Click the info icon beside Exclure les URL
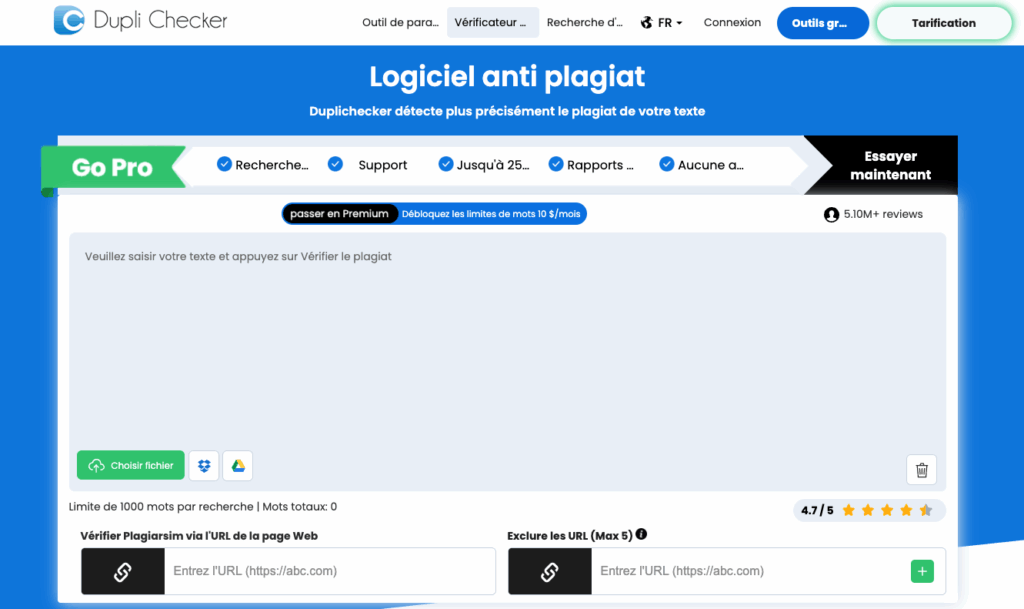The height and width of the screenshot is (609, 1024). click(641, 534)
